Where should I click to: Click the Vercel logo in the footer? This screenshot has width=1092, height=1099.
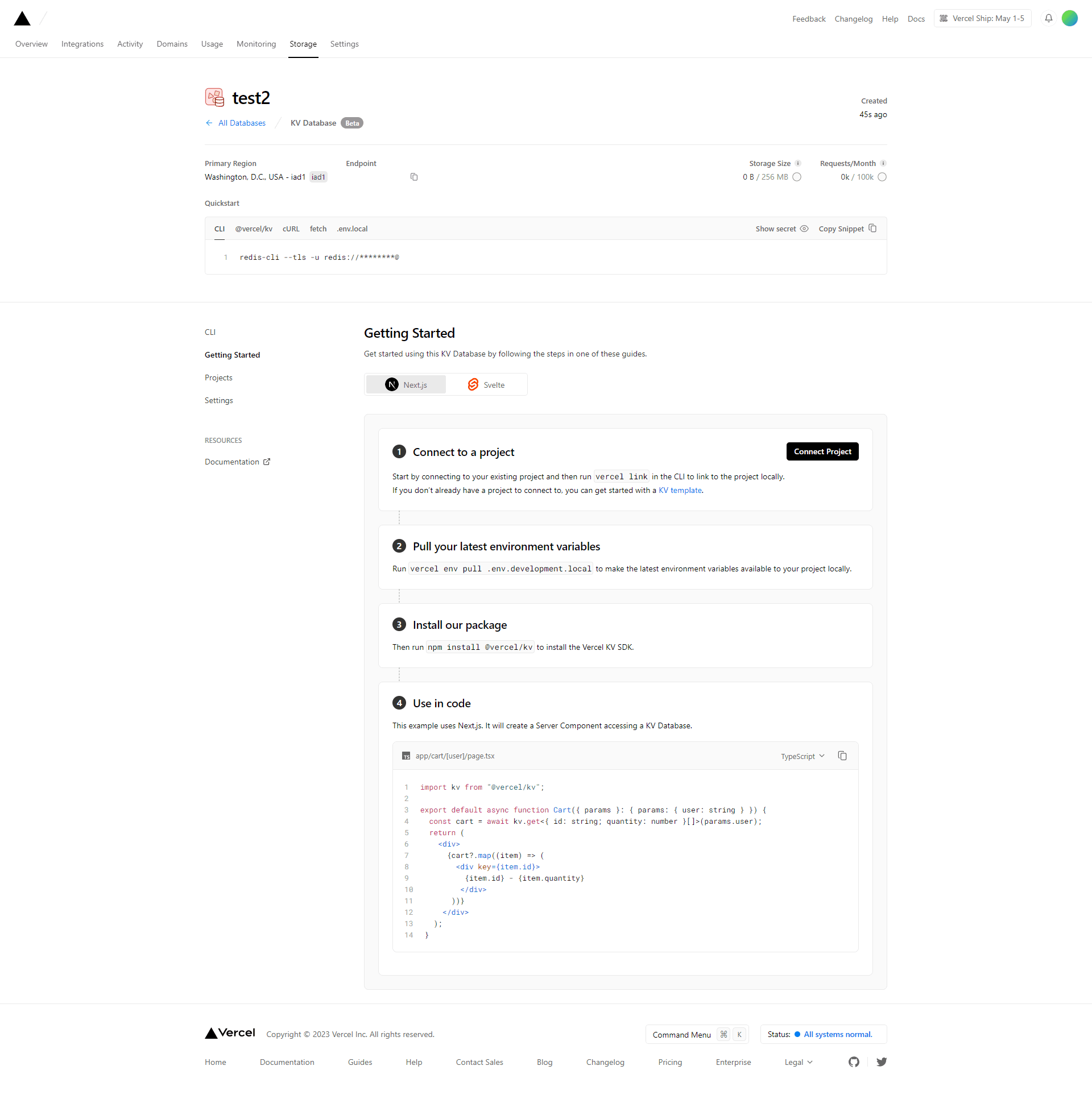[230, 1032]
